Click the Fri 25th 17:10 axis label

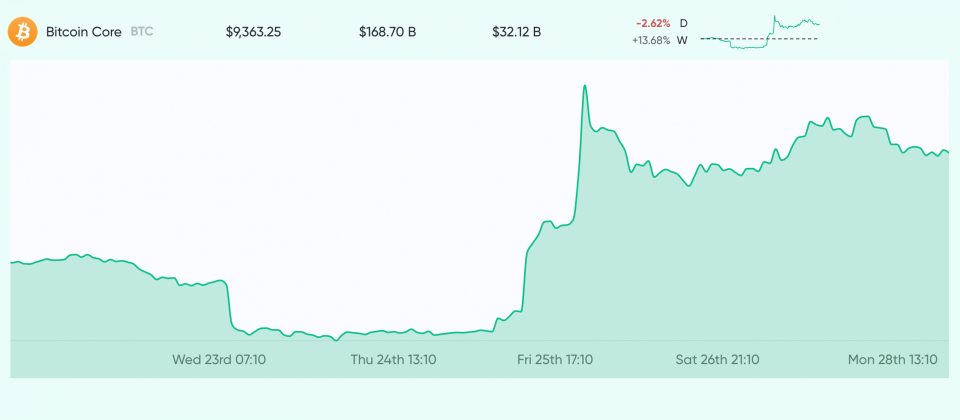[555, 358]
